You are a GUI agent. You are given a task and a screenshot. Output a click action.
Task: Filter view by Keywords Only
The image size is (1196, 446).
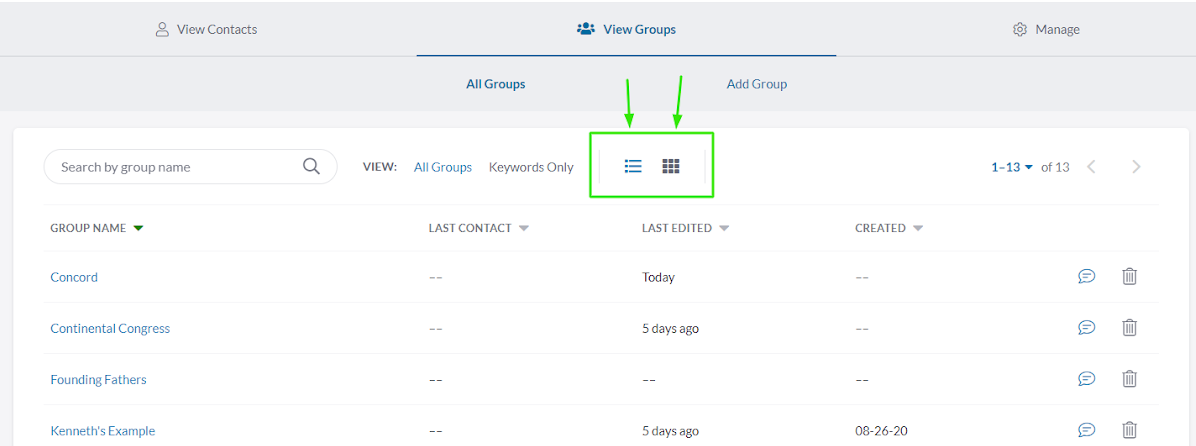coord(531,167)
